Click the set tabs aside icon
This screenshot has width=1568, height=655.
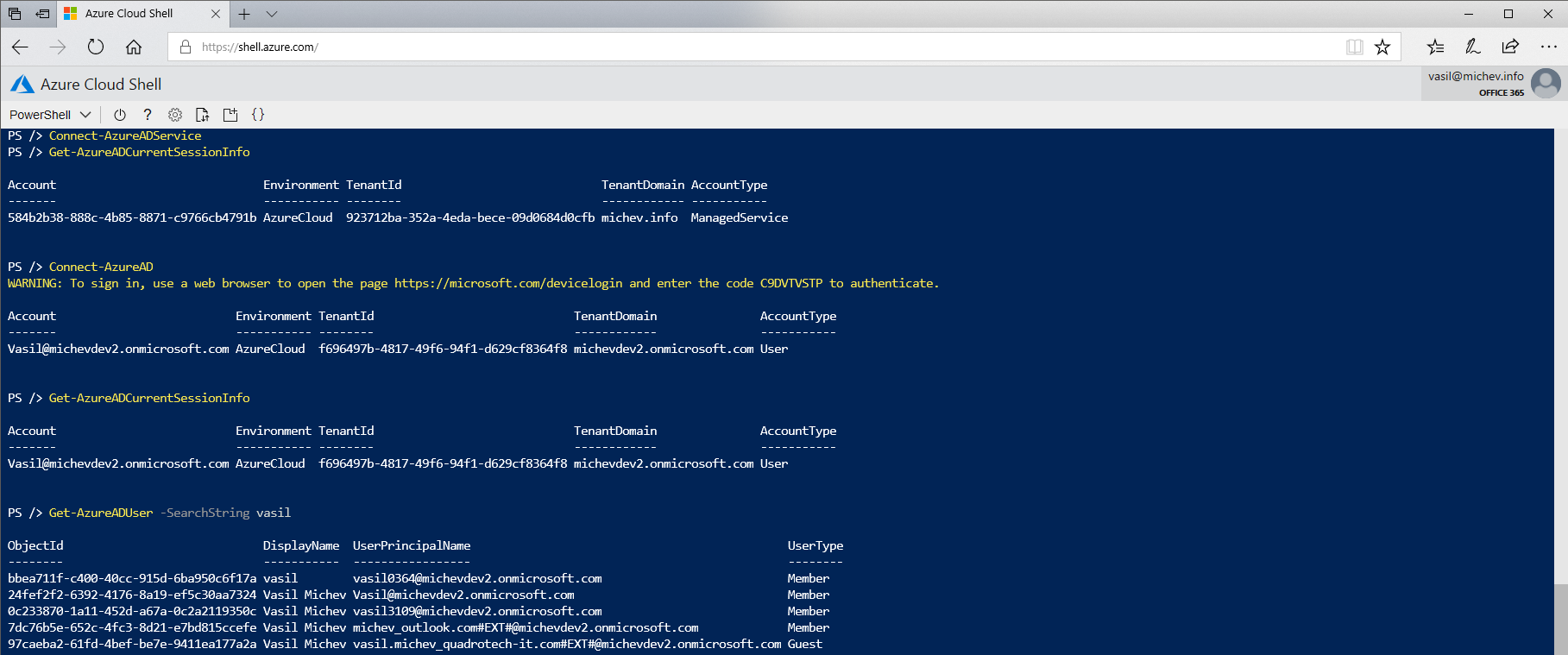(x=42, y=14)
